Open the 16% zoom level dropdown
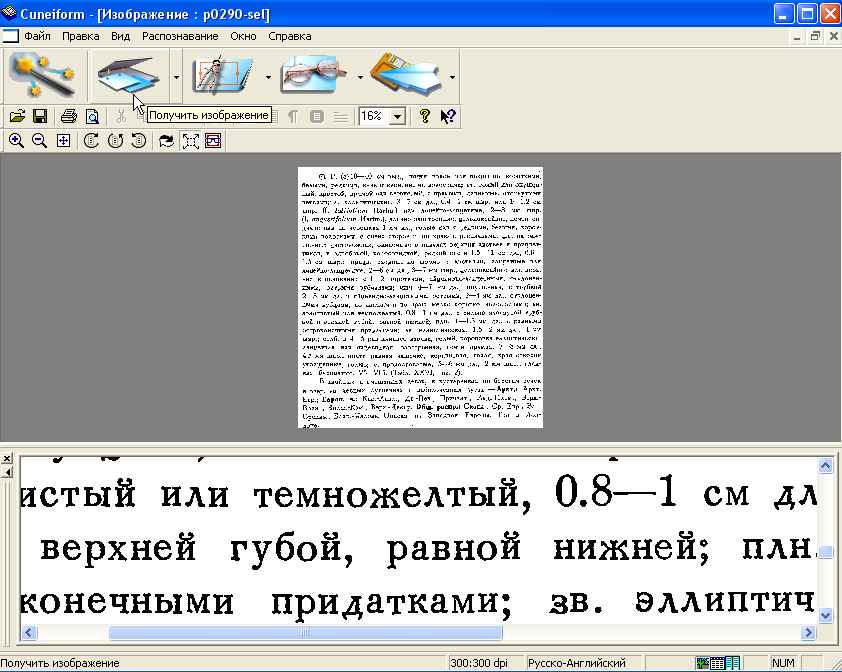The height and width of the screenshot is (672, 842). (x=397, y=117)
